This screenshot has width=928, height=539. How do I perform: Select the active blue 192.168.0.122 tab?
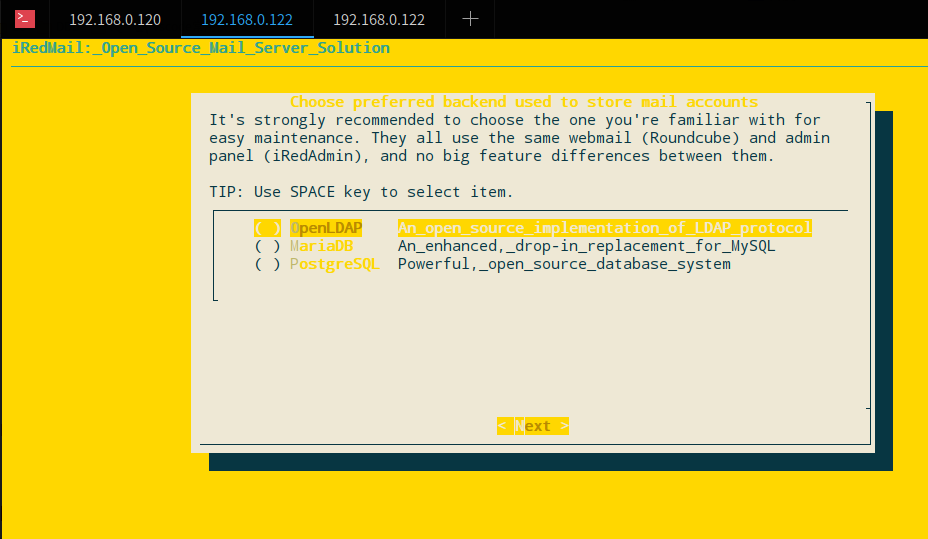pyautogui.click(x=247, y=20)
